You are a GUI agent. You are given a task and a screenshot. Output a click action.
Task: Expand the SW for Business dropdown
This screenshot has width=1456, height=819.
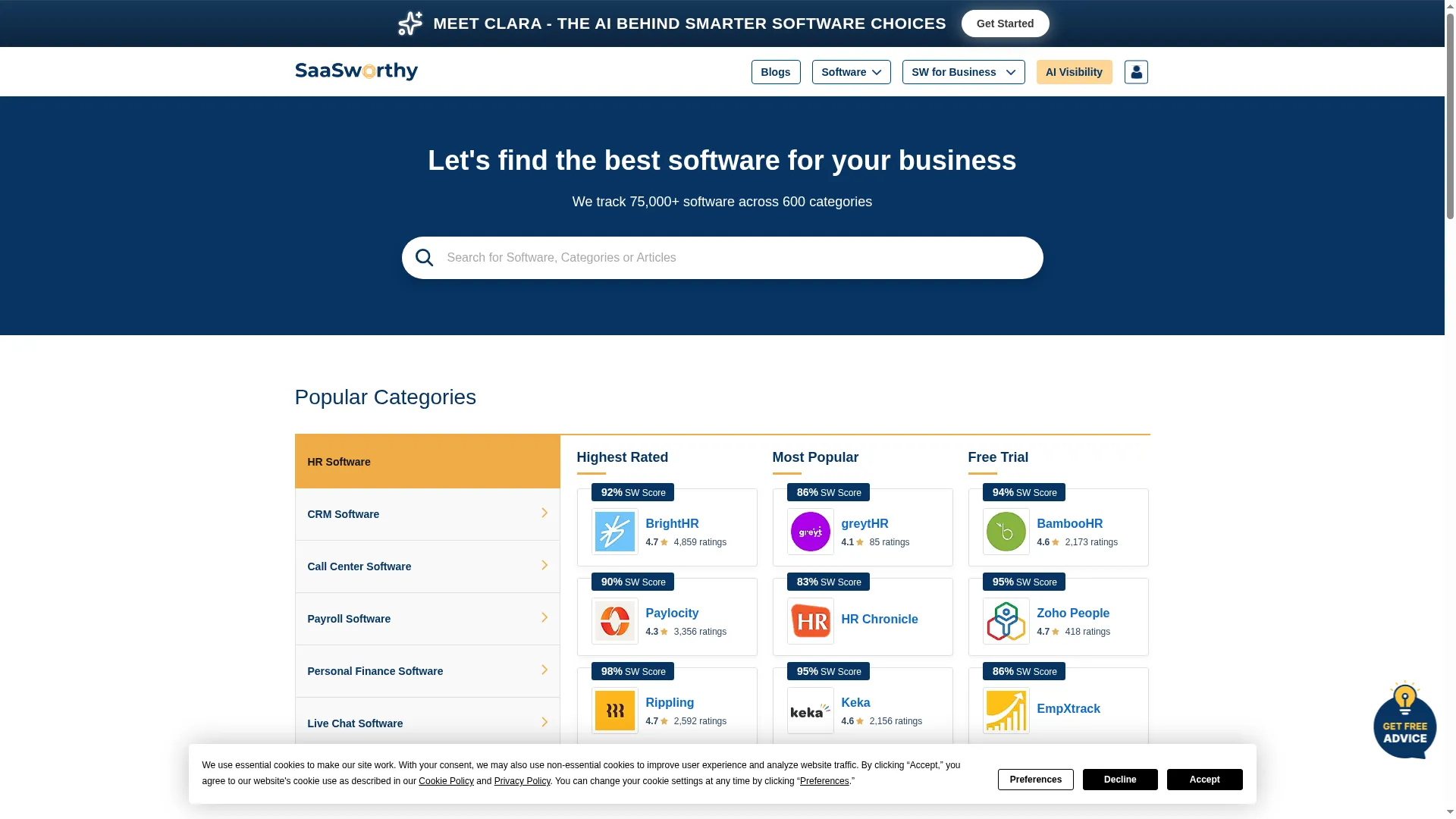pos(964,72)
